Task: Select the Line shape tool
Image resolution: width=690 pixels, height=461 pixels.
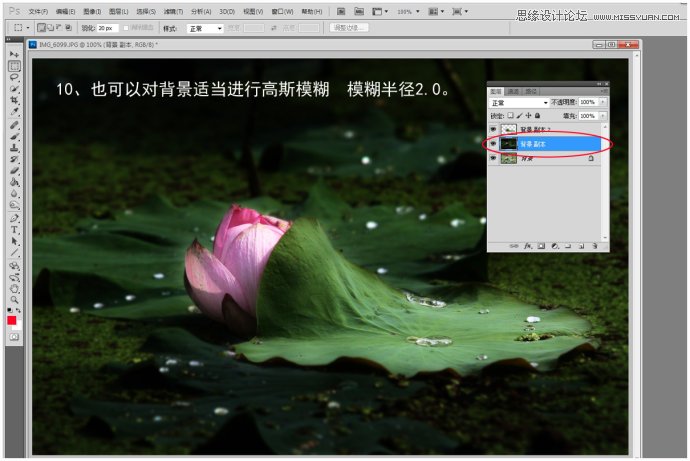Action: pyautogui.click(x=14, y=253)
